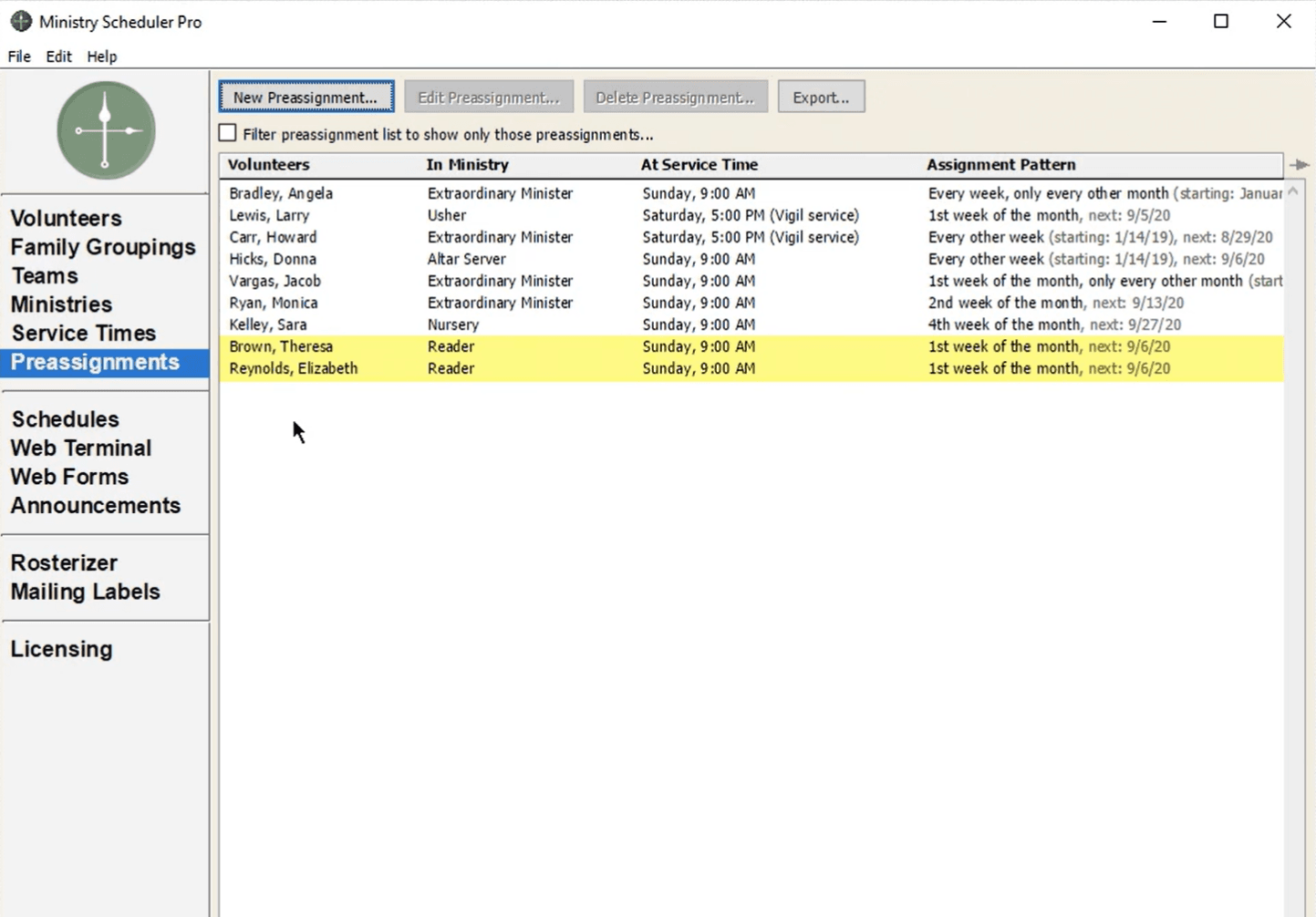Image resolution: width=1316 pixels, height=917 pixels.
Task: Open the Ministries section
Action: pos(61,304)
